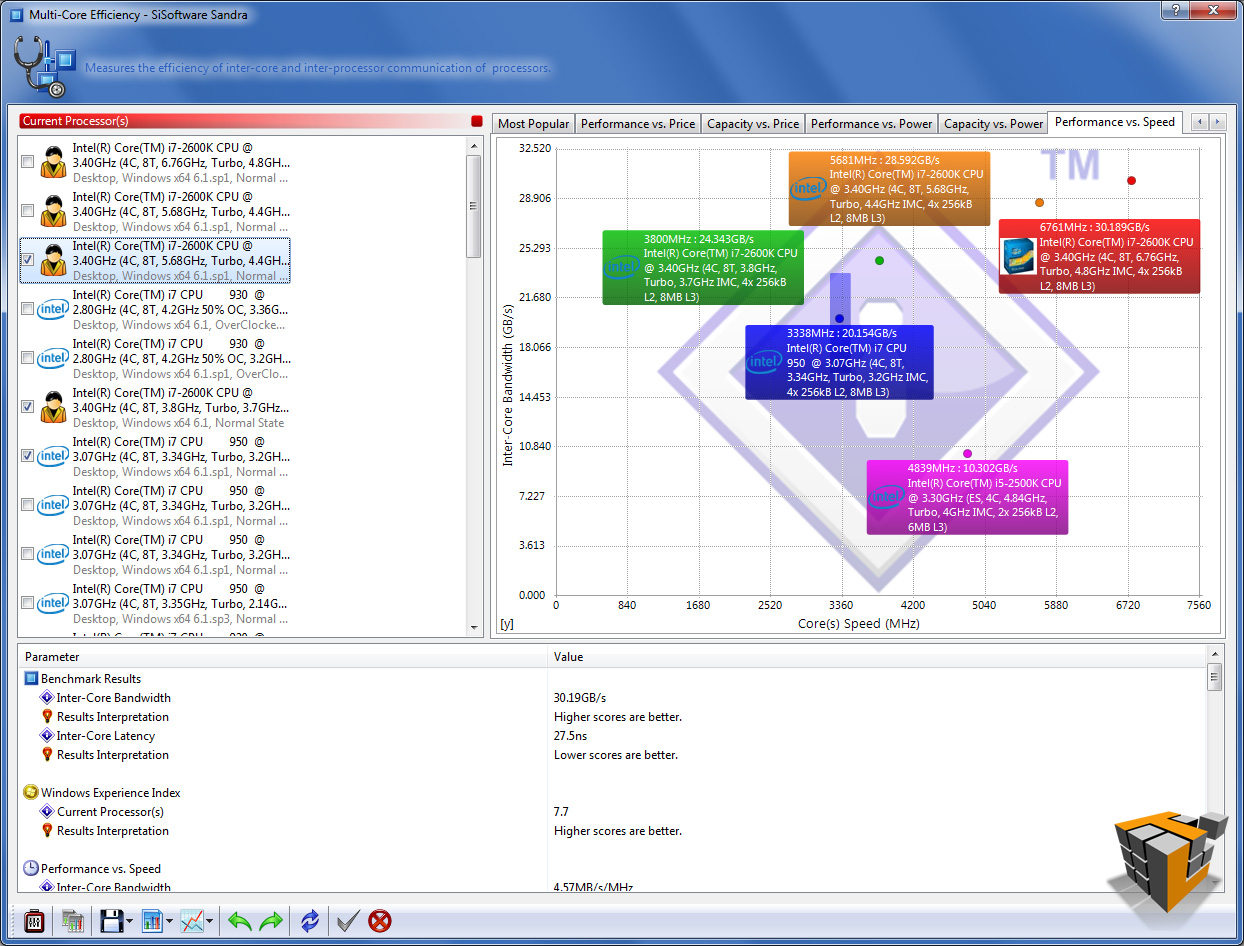Click the red data point on chart
Viewport: 1244px width, 946px height.
coord(1131,181)
